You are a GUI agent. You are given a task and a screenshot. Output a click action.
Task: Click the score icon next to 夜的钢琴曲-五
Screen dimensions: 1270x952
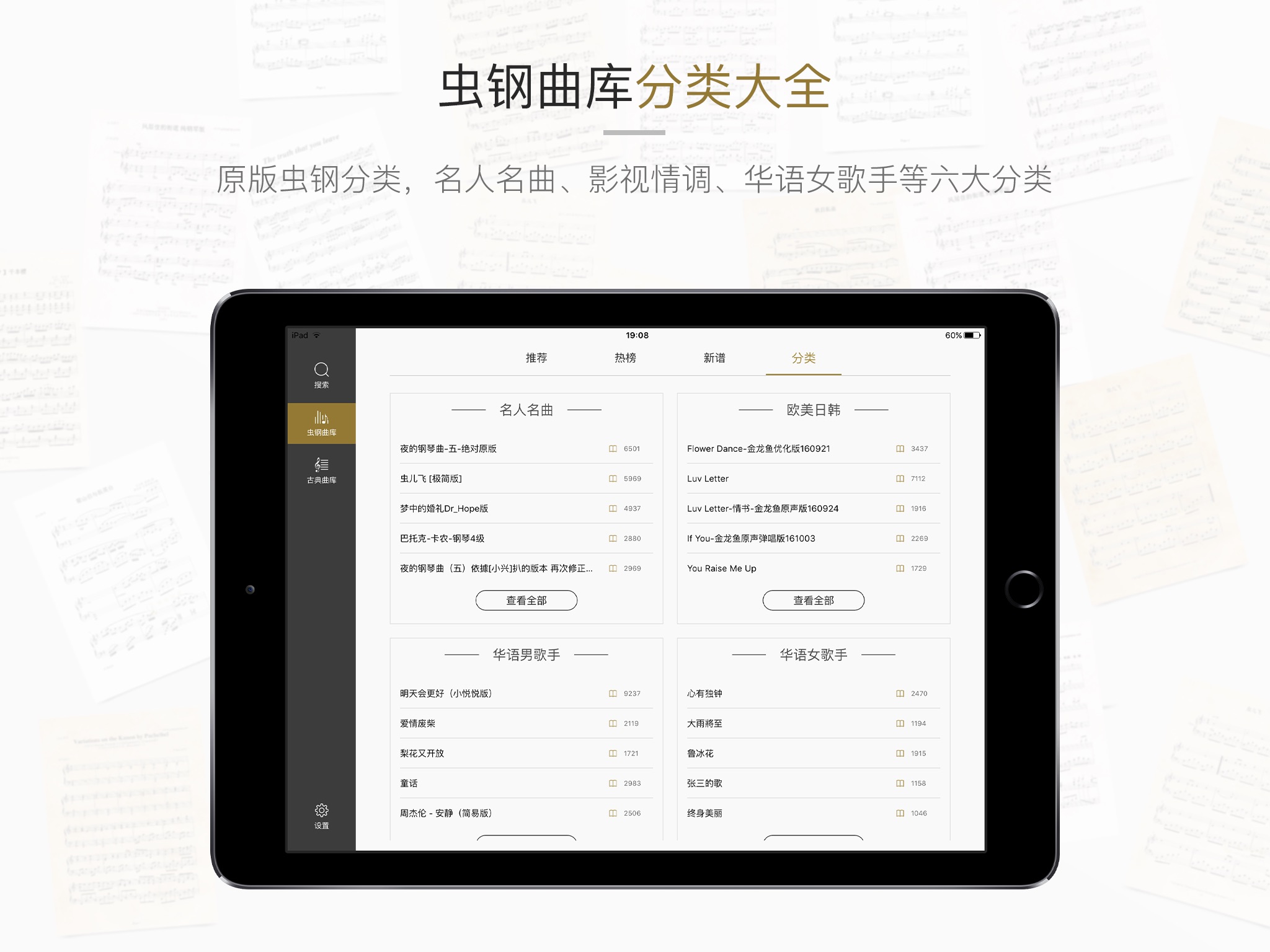(x=618, y=450)
